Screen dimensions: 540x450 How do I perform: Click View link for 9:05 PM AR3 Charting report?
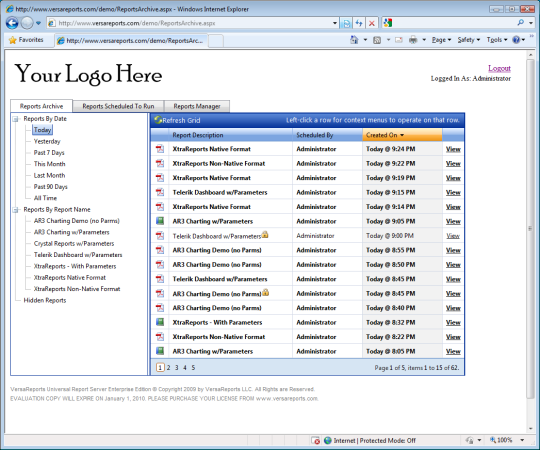[453, 221]
